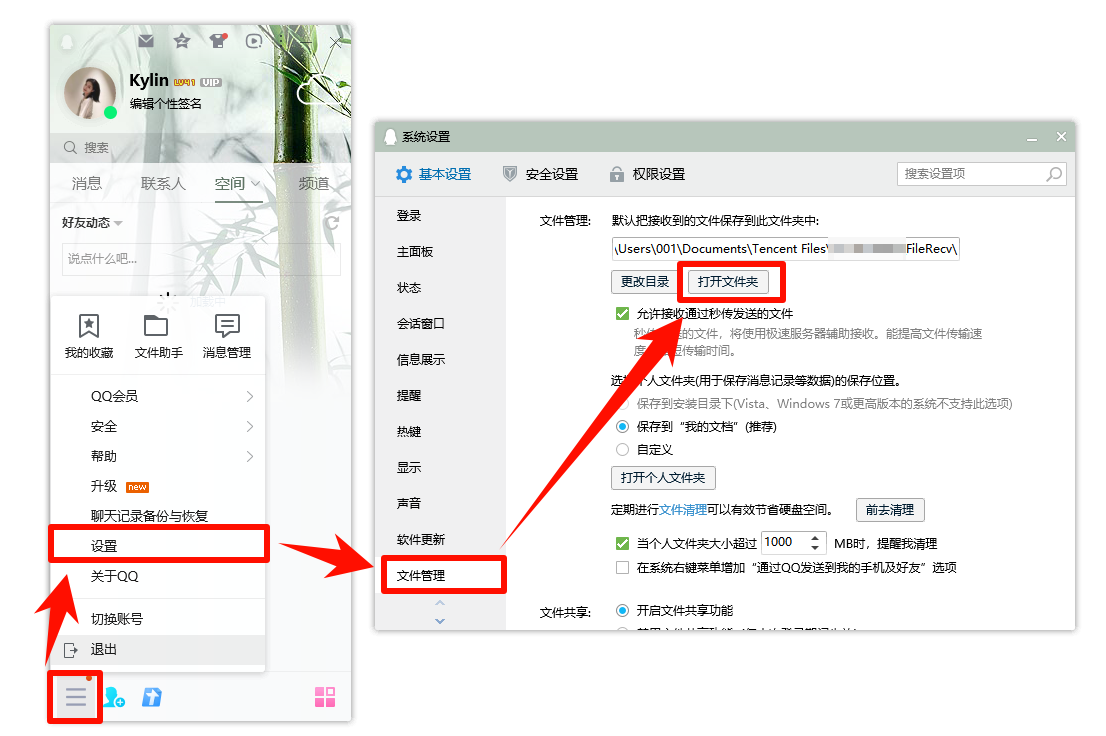Open the blue file transfer icon at bottom
Viewport: 1106px width, 736px height.
pyautogui.click(x=152, y=697)
